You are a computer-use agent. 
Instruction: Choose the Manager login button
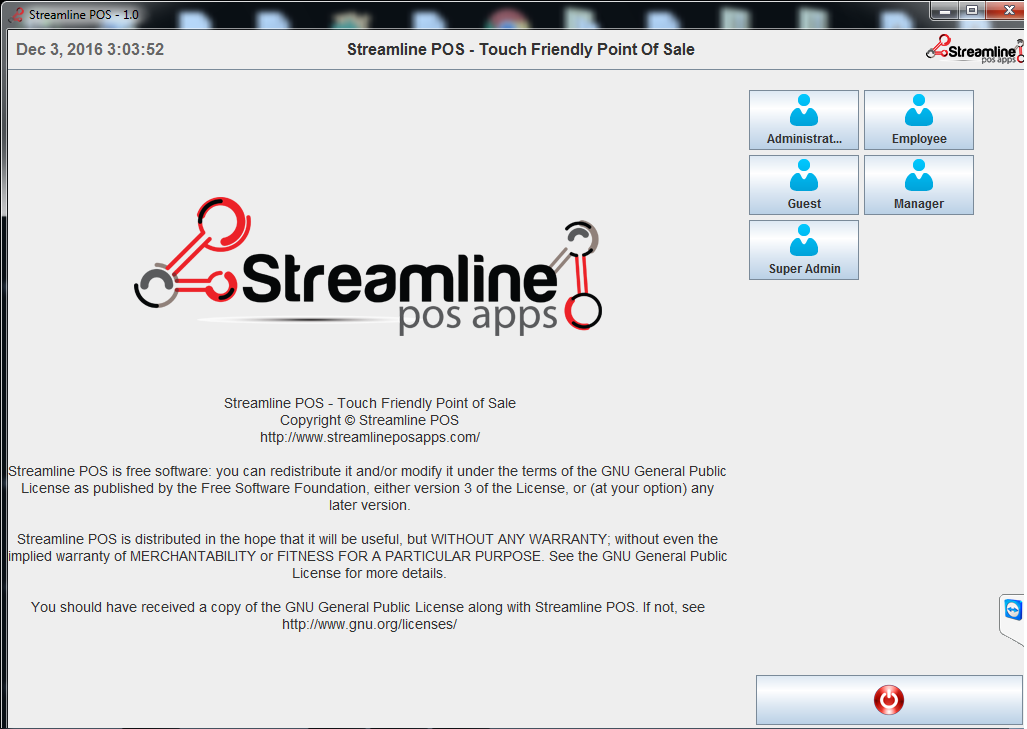tap(918, 185)
